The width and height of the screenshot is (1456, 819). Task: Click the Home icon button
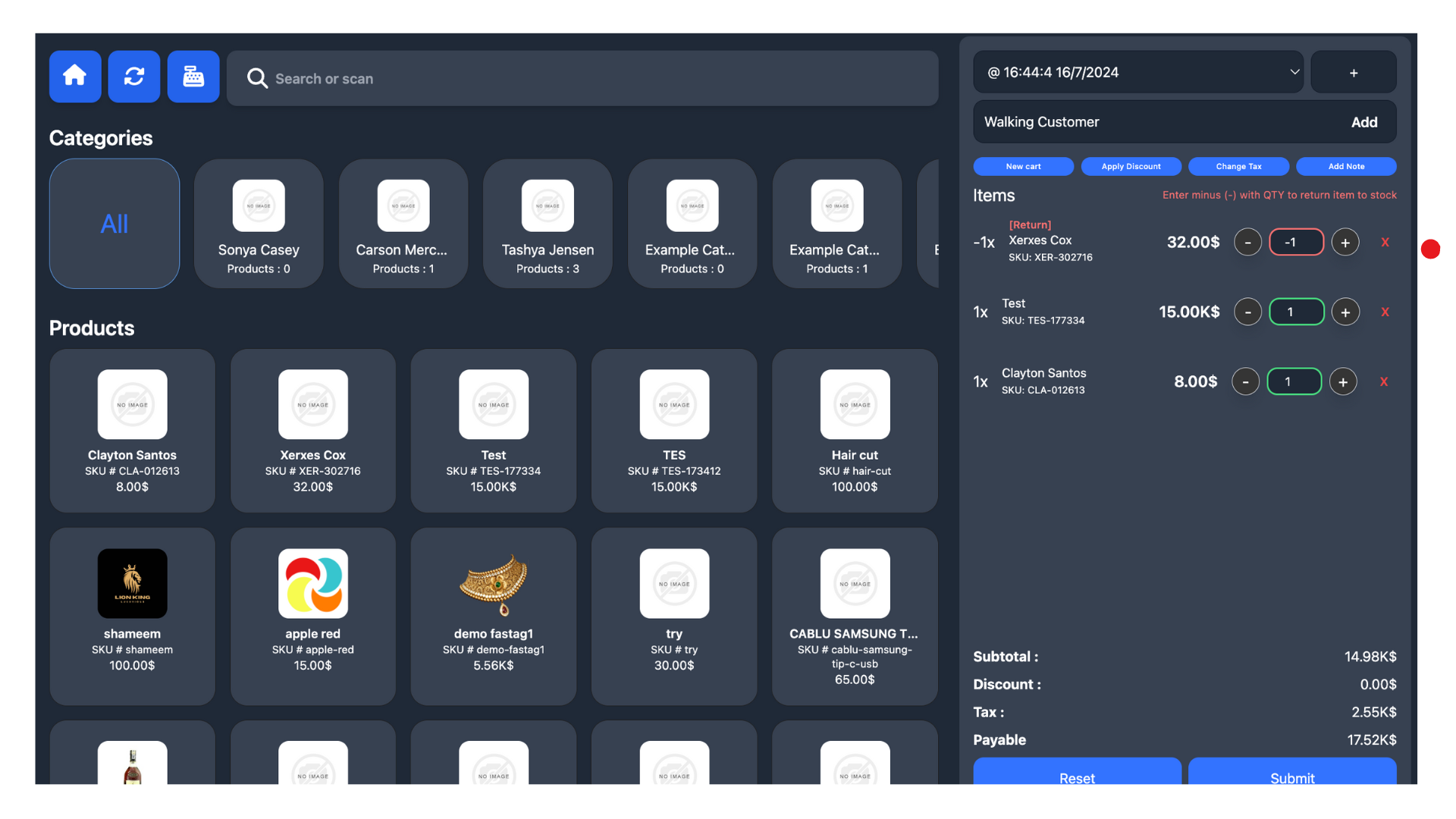[75, 77]
